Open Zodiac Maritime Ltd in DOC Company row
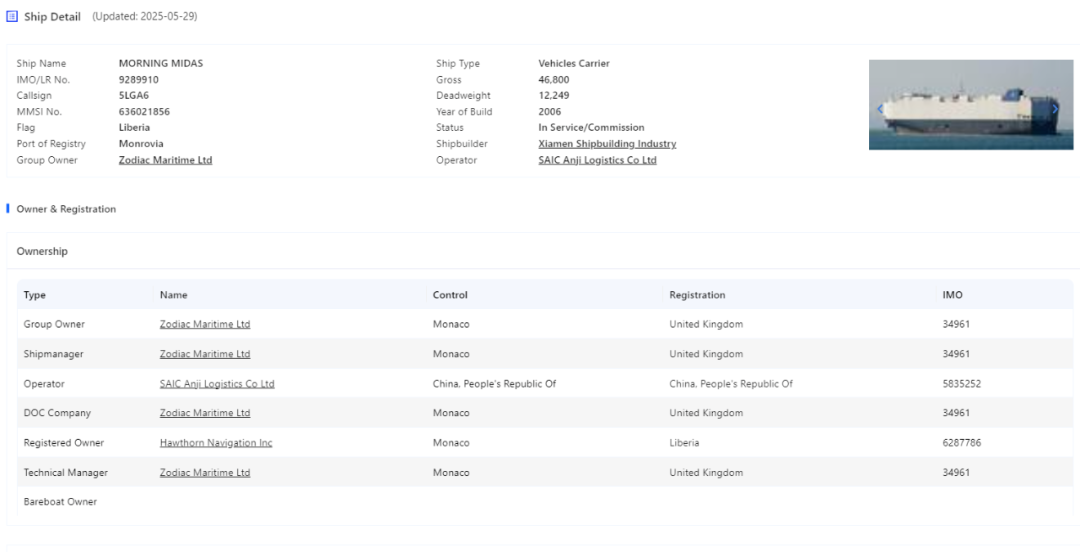The width and height of the screenshot is (1080, 552). 205,413
